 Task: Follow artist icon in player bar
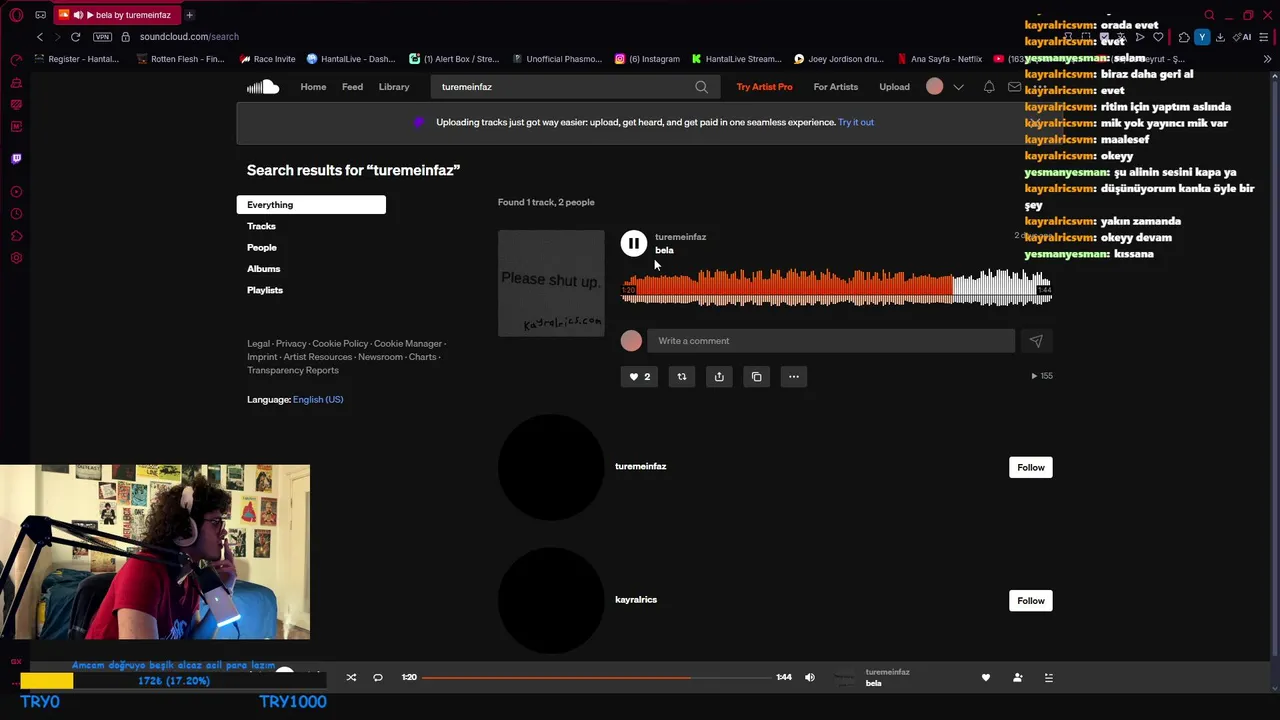point(1017,677)
